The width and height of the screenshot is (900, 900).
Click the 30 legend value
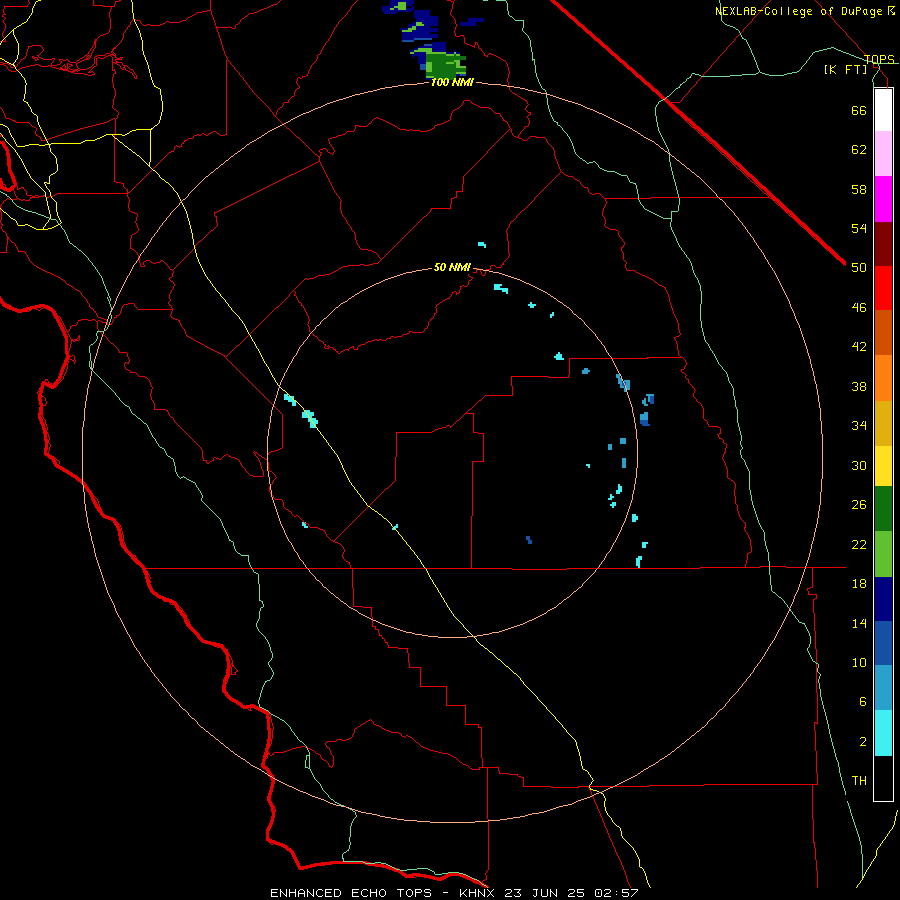[859, 465]
